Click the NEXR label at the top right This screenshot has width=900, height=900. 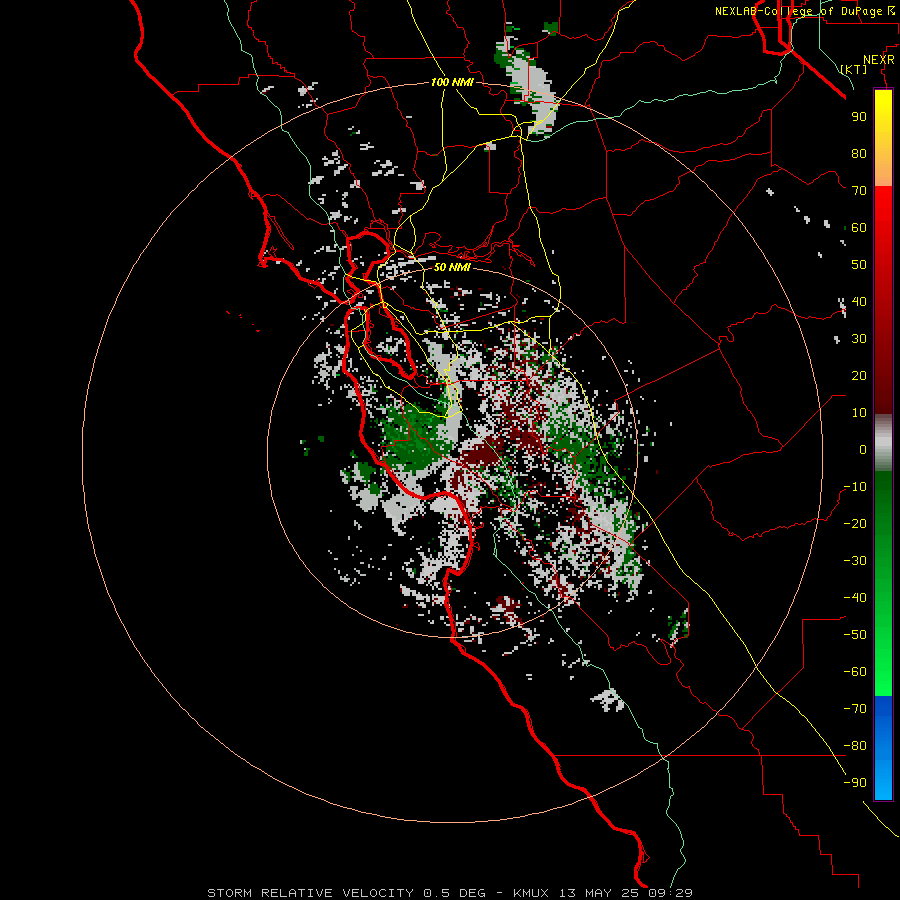(879, 60)
